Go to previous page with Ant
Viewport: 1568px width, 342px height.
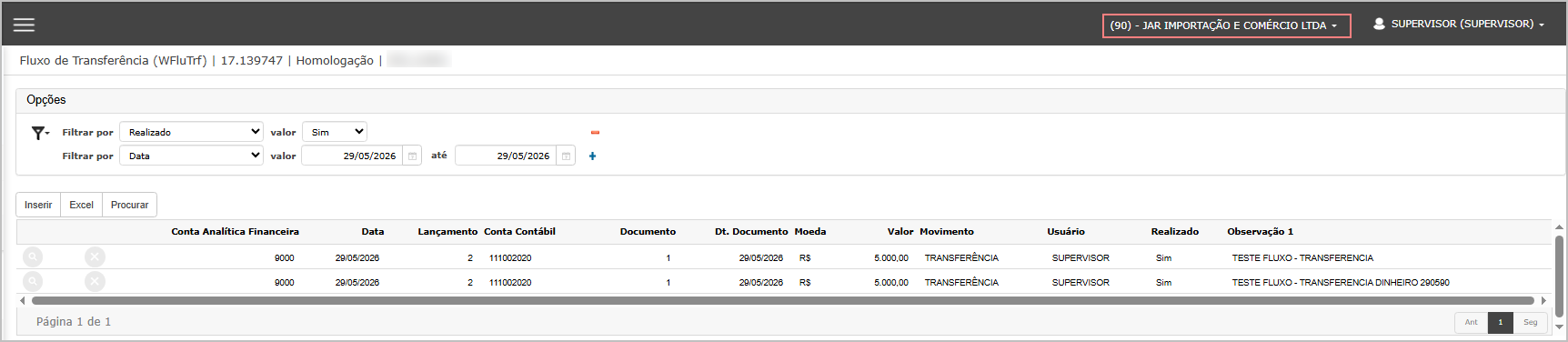pos(1471,322)
